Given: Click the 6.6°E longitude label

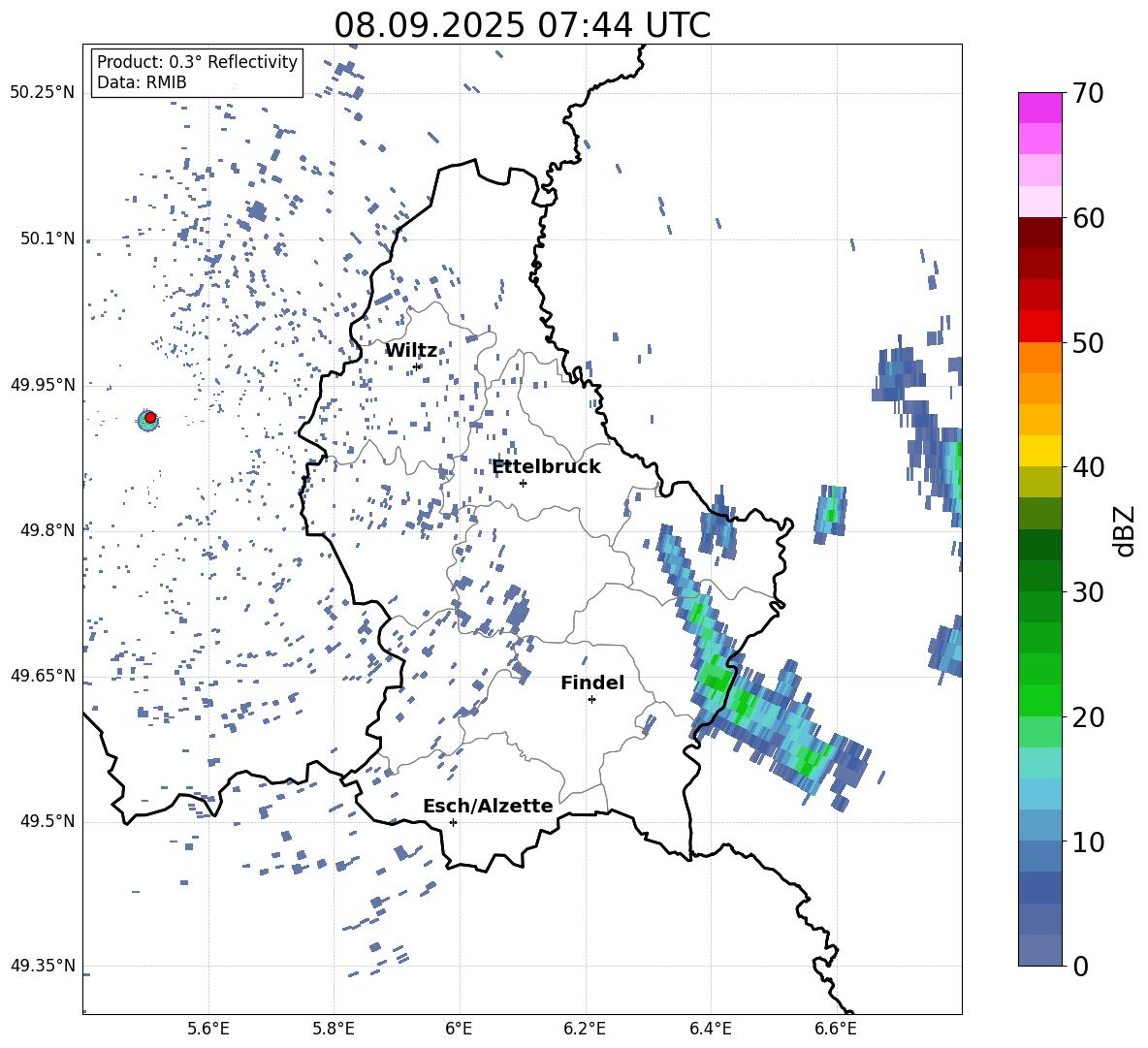Looking at the screenshot, I should [x=836, y=1029].
